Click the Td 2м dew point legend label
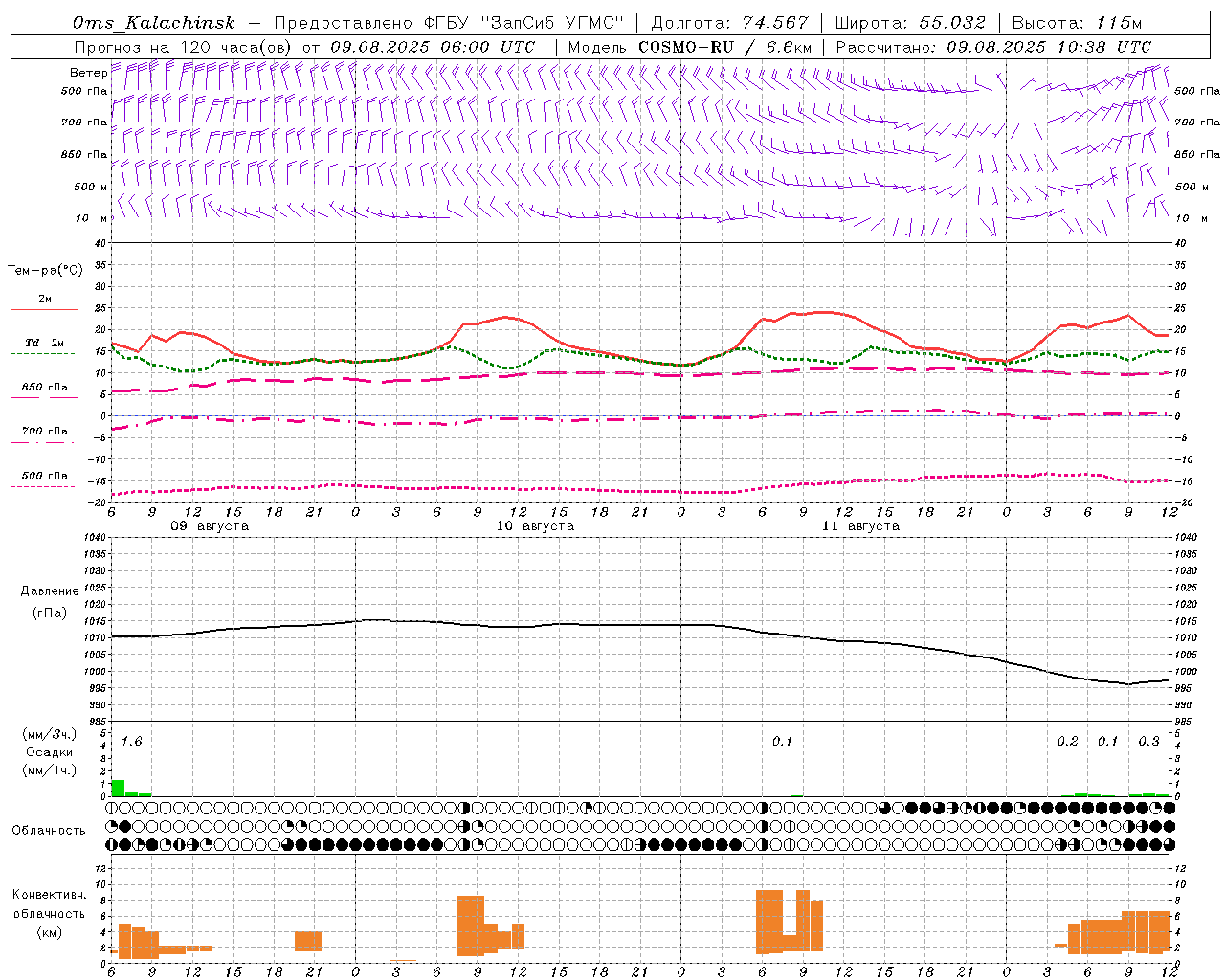 [x=45, y=343]
